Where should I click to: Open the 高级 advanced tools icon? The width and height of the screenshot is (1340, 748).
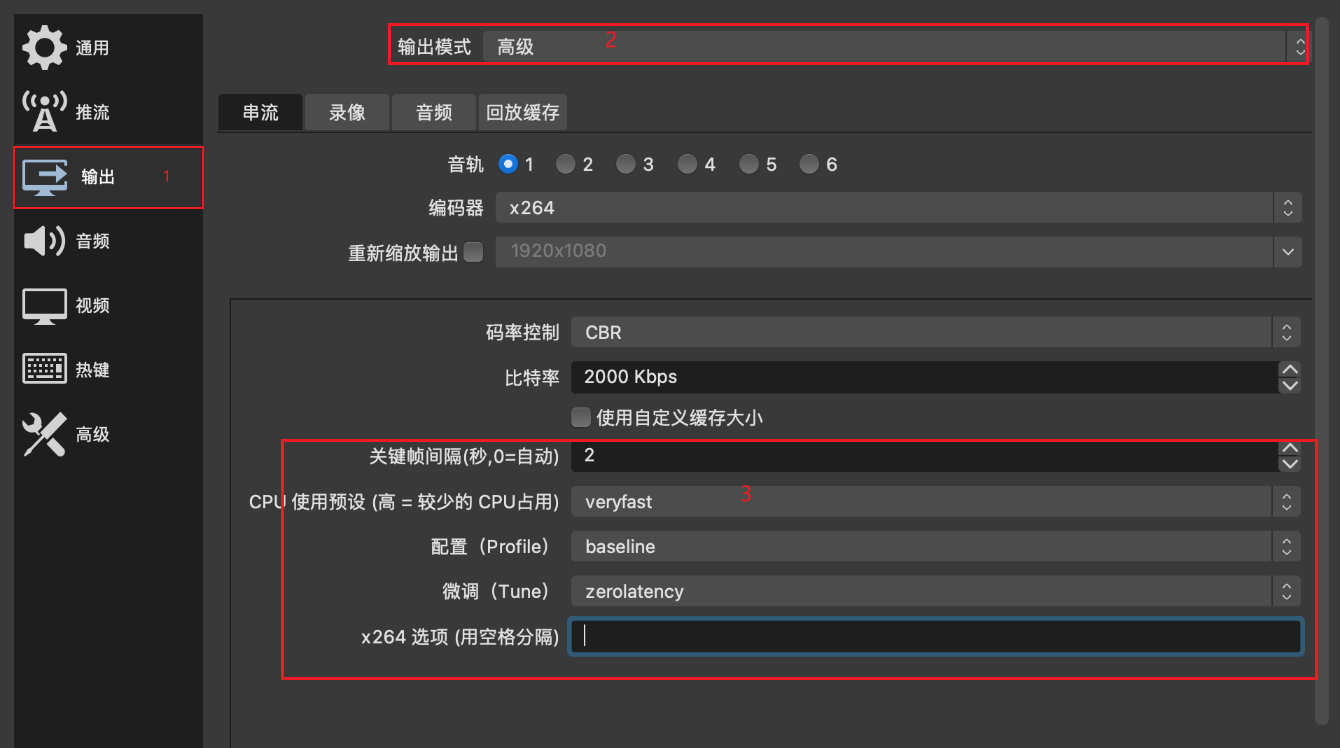point(44,435)
